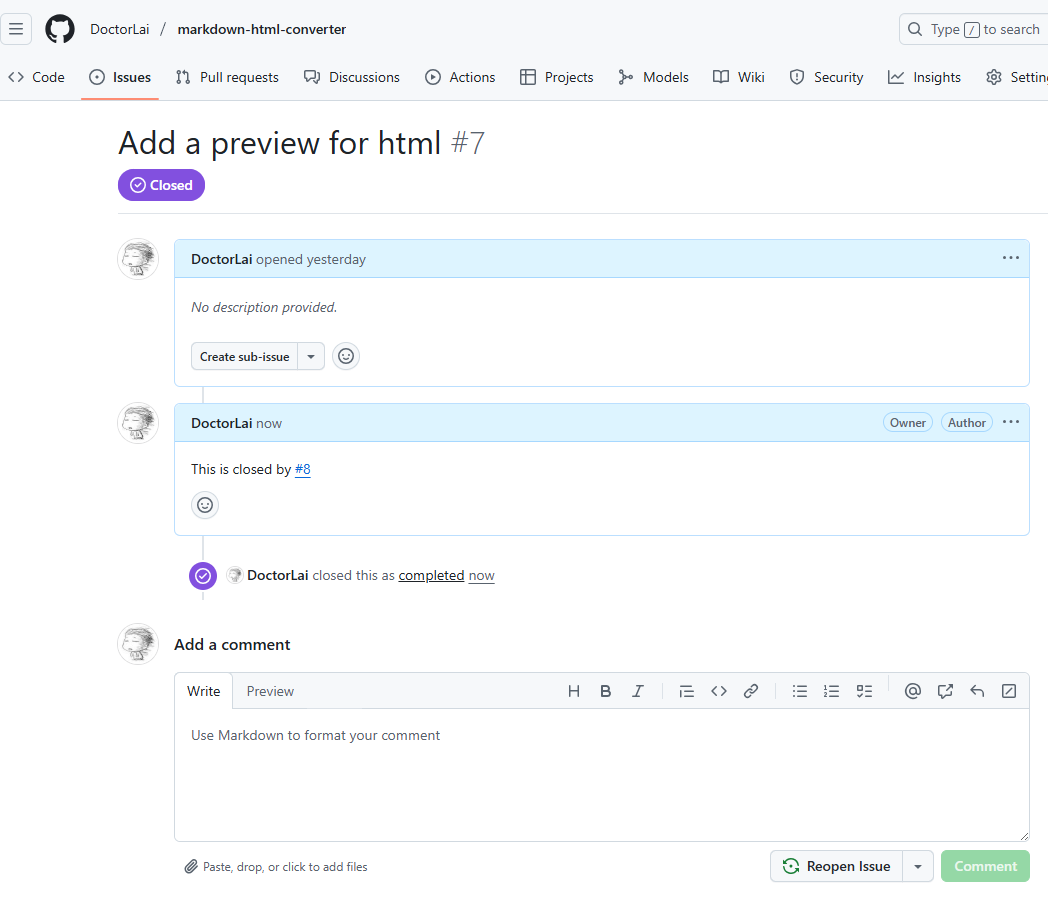Switch to the Projects tab
This screenshot has width=1048, height=919.
pyautogui.click(x=557, y=78)
